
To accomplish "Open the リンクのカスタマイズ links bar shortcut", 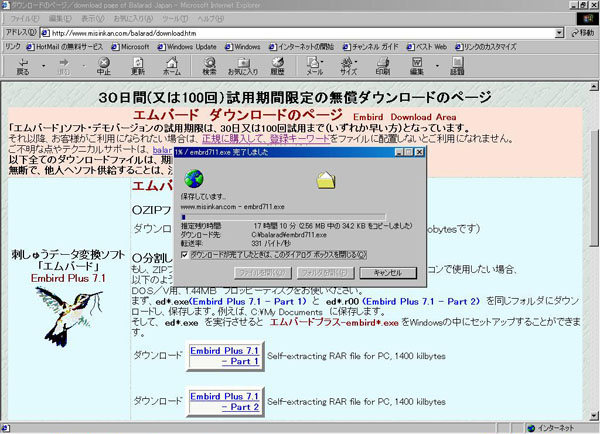I will coord(486,47).
